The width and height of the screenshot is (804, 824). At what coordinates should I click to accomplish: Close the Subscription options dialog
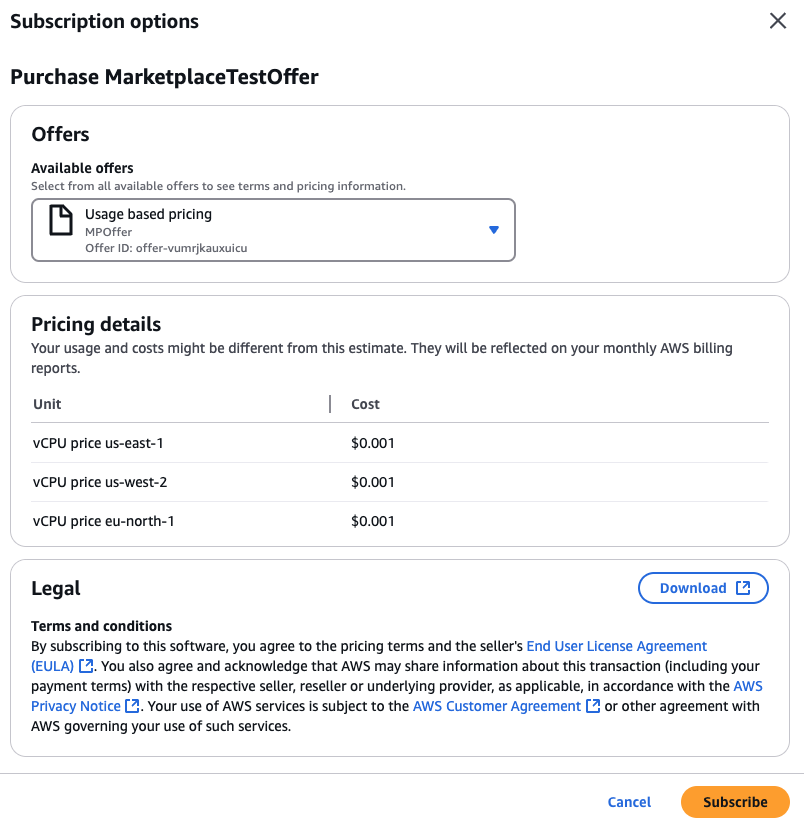[777, 21]
